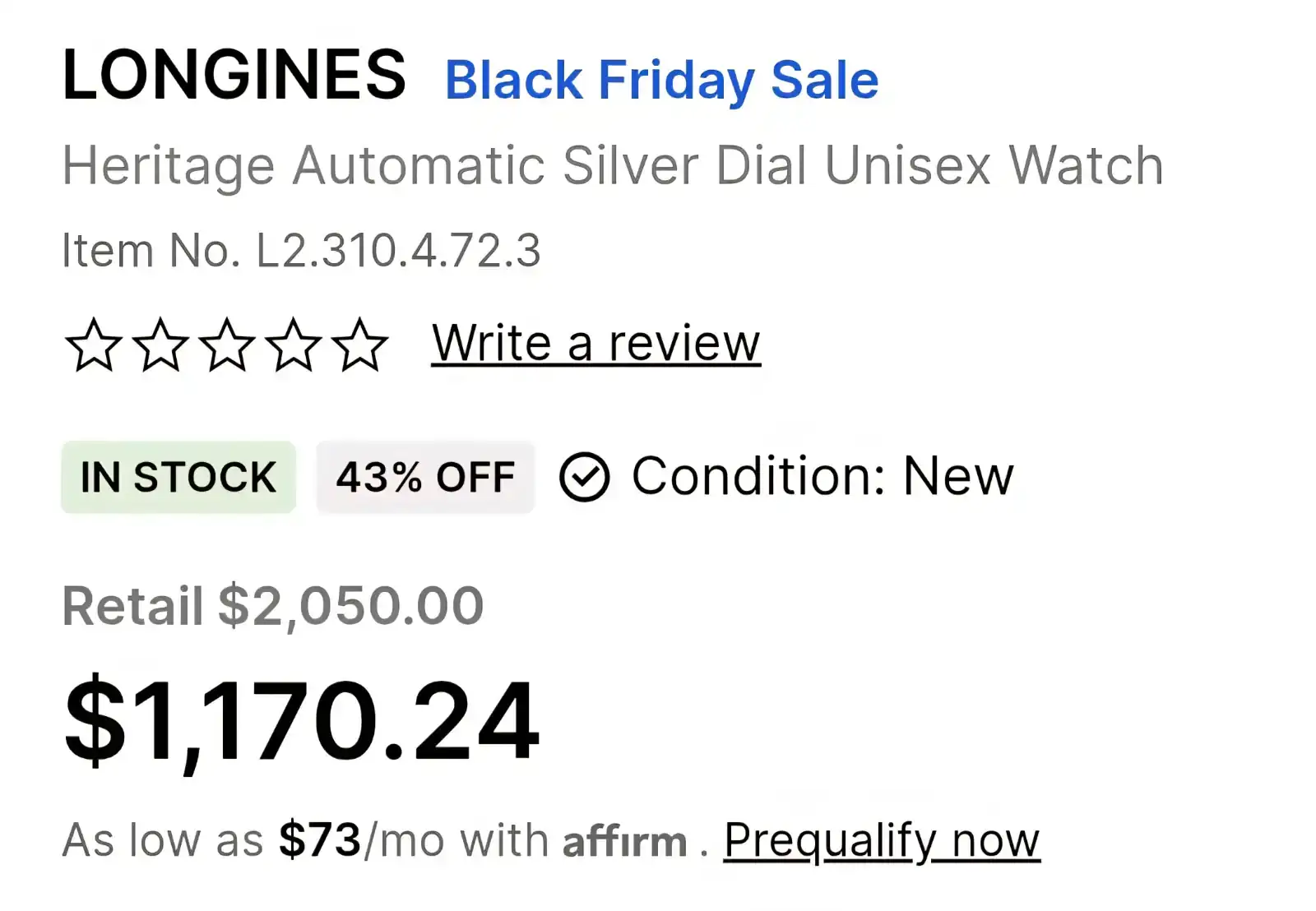Choose the fourth rating star

pos(294,345)
